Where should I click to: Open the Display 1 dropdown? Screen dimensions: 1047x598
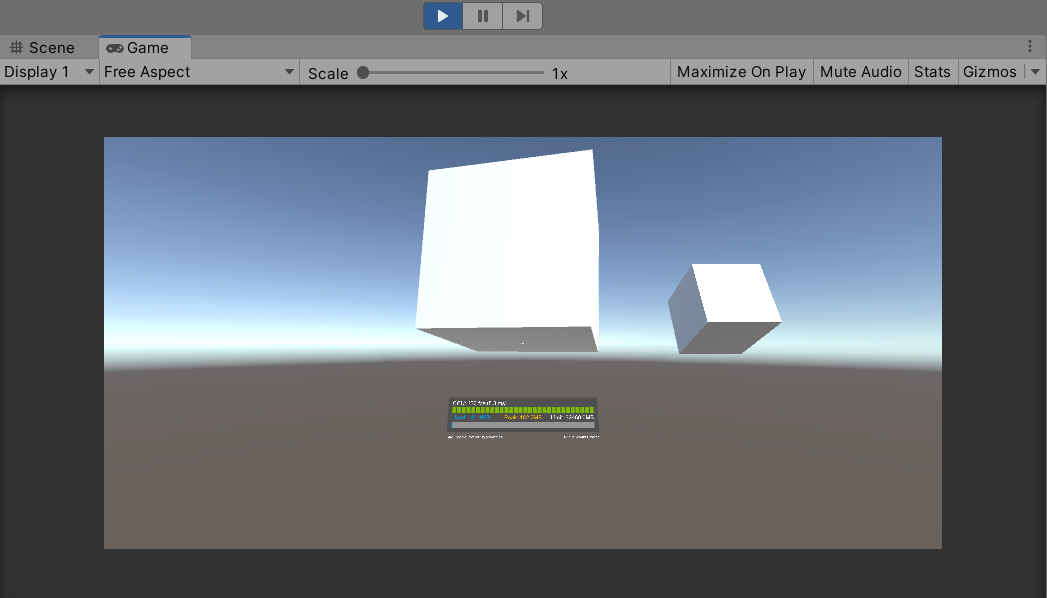tap(49, 72)
